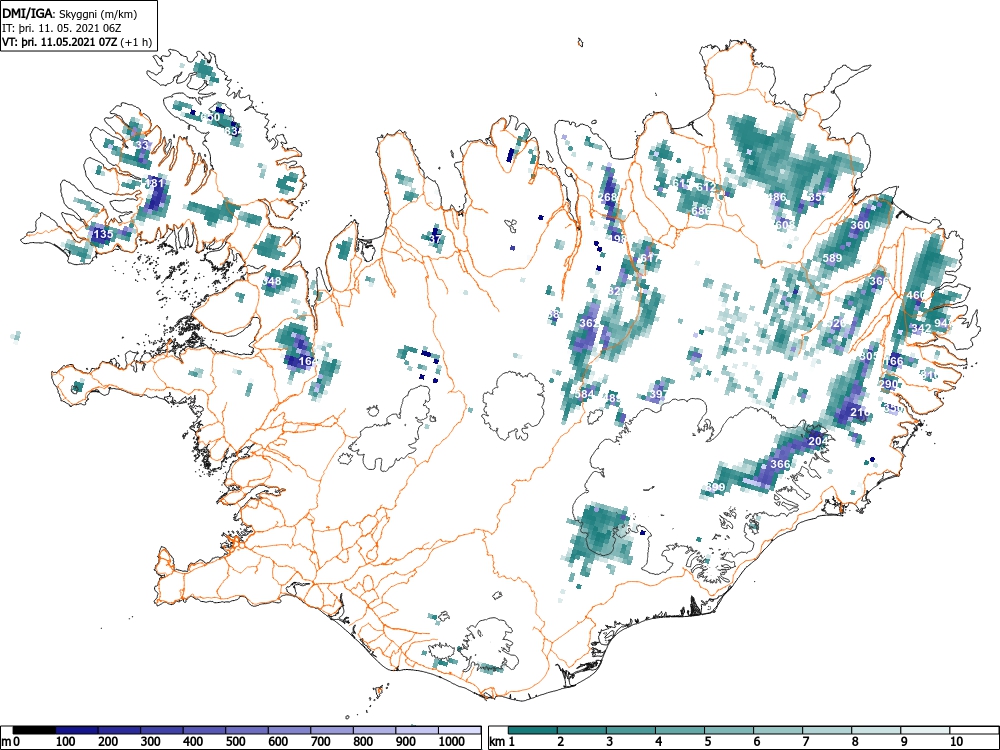Click the '8' label on the km legend
This screenshot has height=750, width=1000.
[x=855, y=742]
